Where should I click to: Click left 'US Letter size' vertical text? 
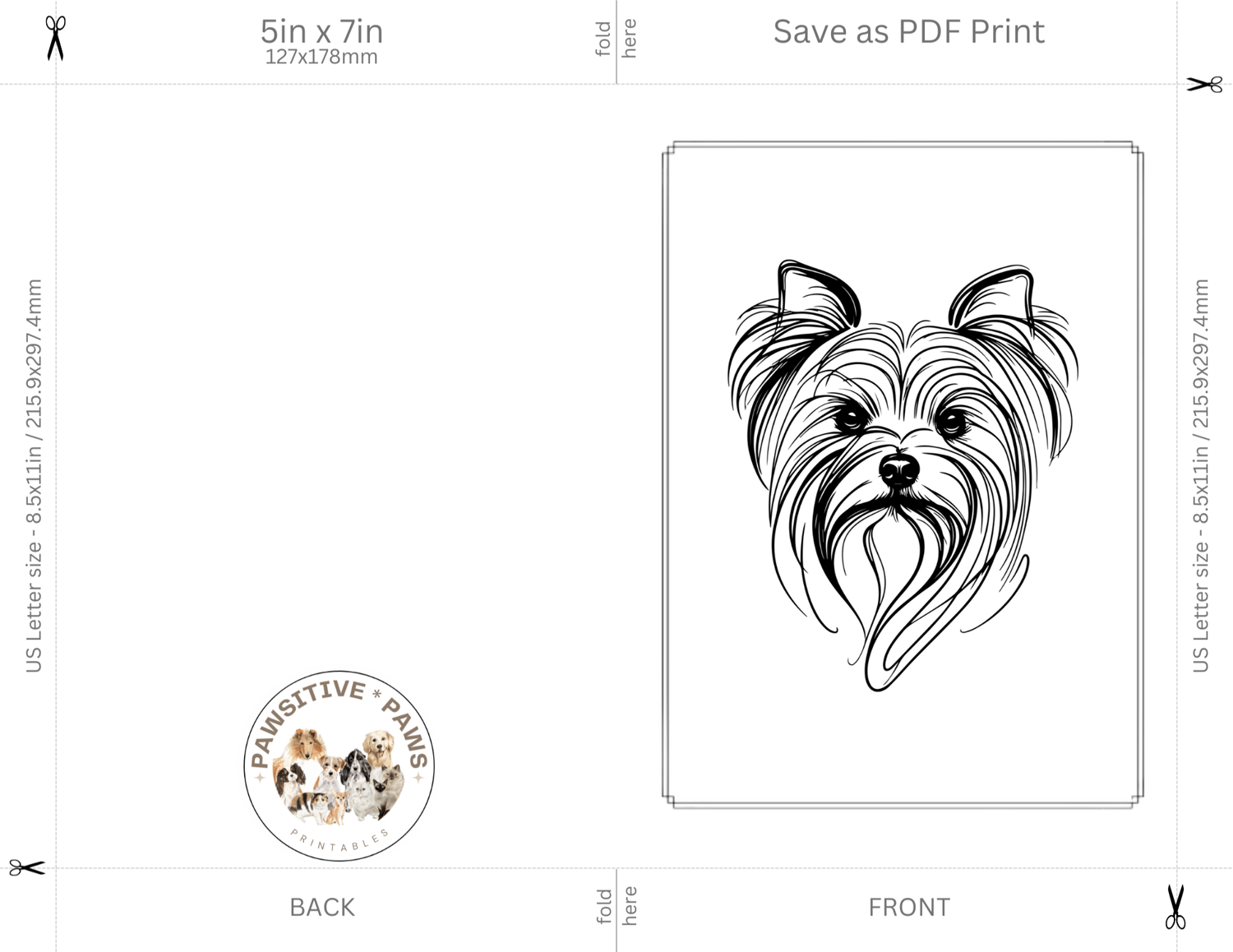[x=34, y=475]
